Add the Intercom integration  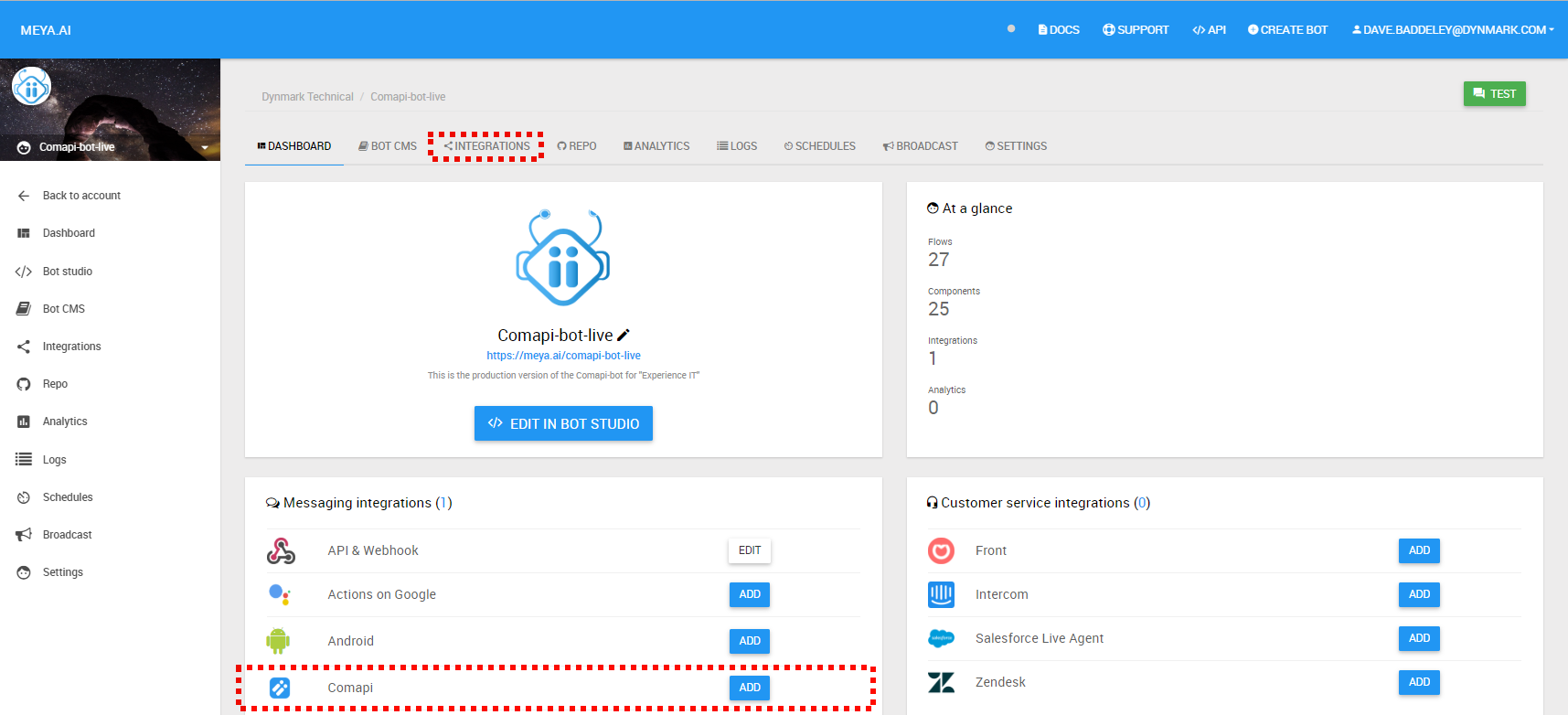[x=1419, y=594]
